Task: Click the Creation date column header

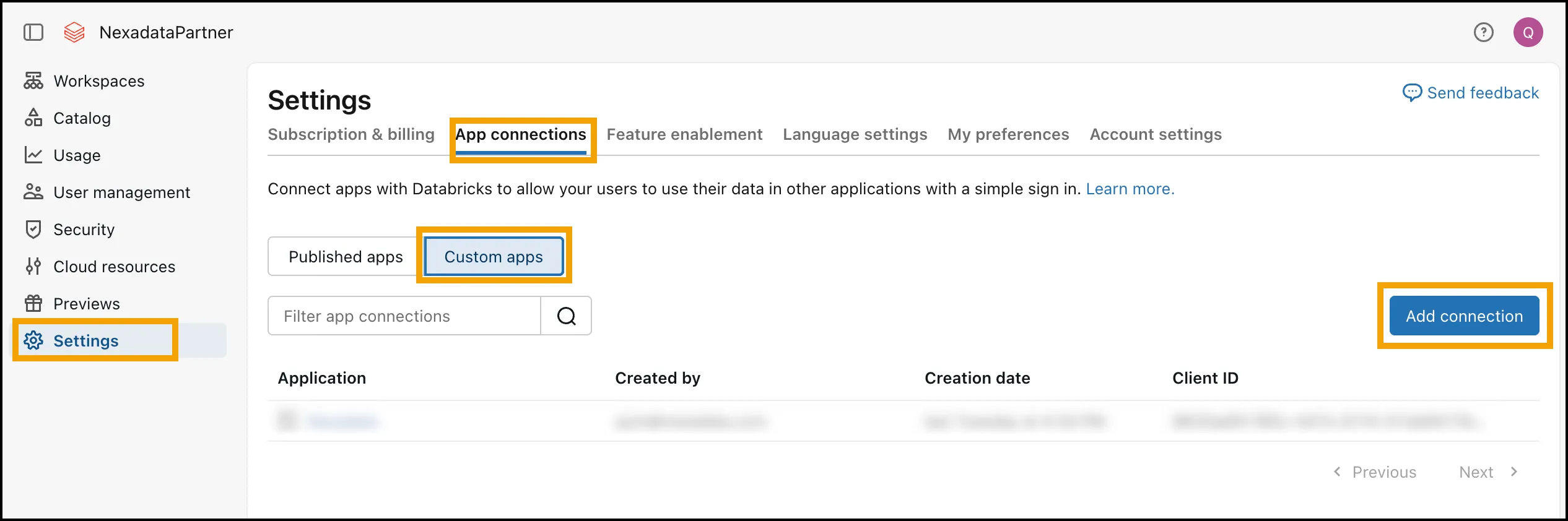Action: (x=977, y=378)
